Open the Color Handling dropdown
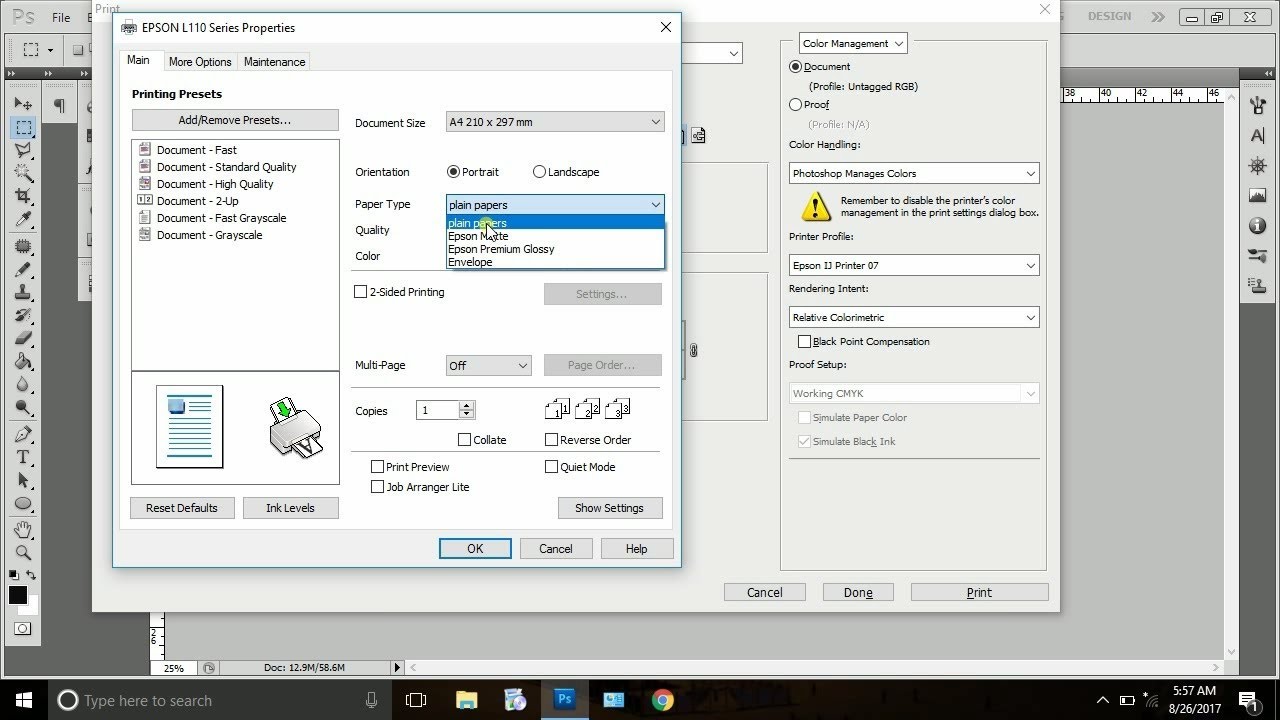 pos(914,173)
